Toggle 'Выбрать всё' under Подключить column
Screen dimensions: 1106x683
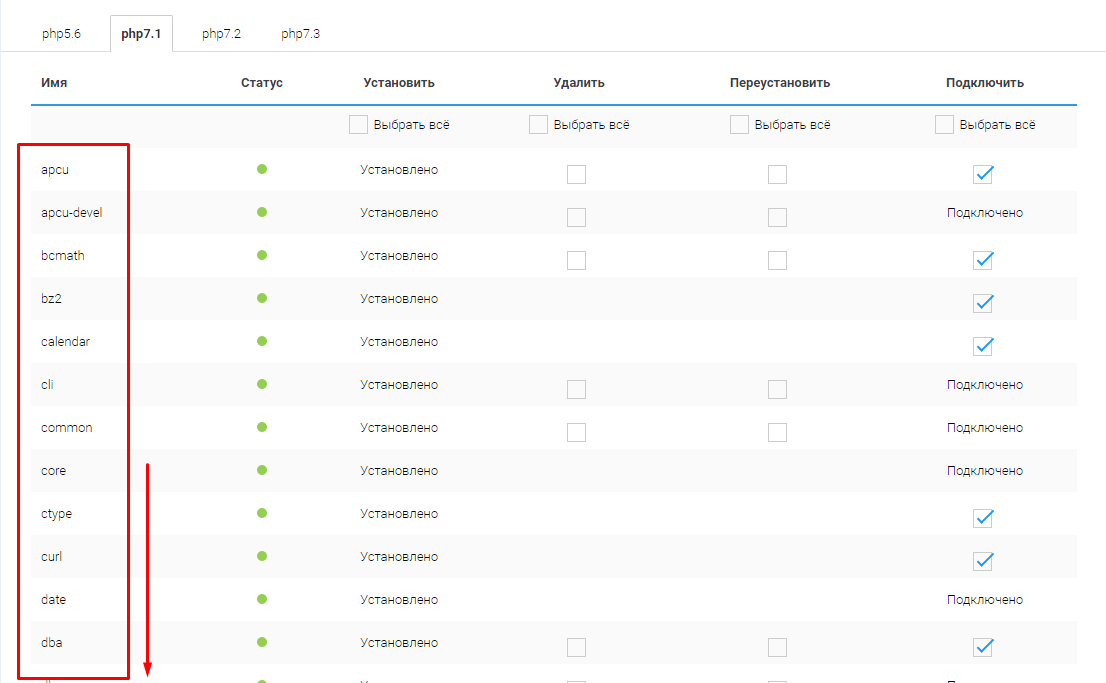pos(944,125)
